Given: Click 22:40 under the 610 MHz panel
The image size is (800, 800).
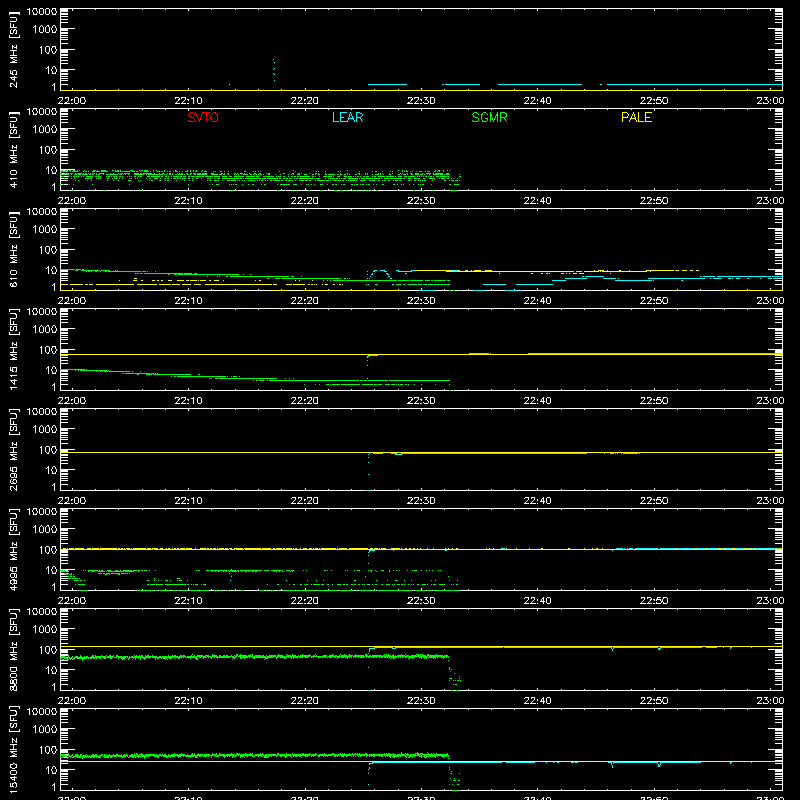Looking at the screenshot, I should click(537, 301).
